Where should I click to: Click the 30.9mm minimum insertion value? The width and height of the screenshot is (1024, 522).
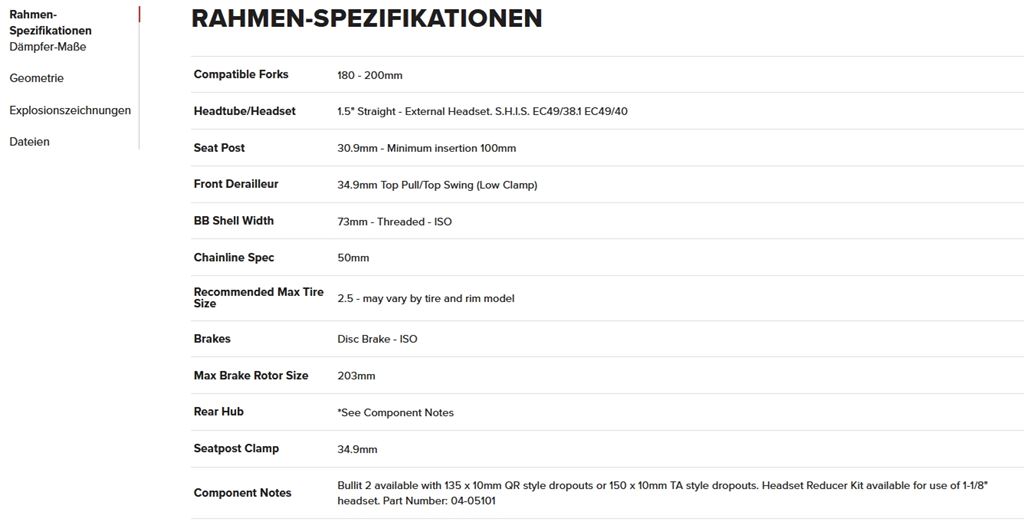[427, 148]
